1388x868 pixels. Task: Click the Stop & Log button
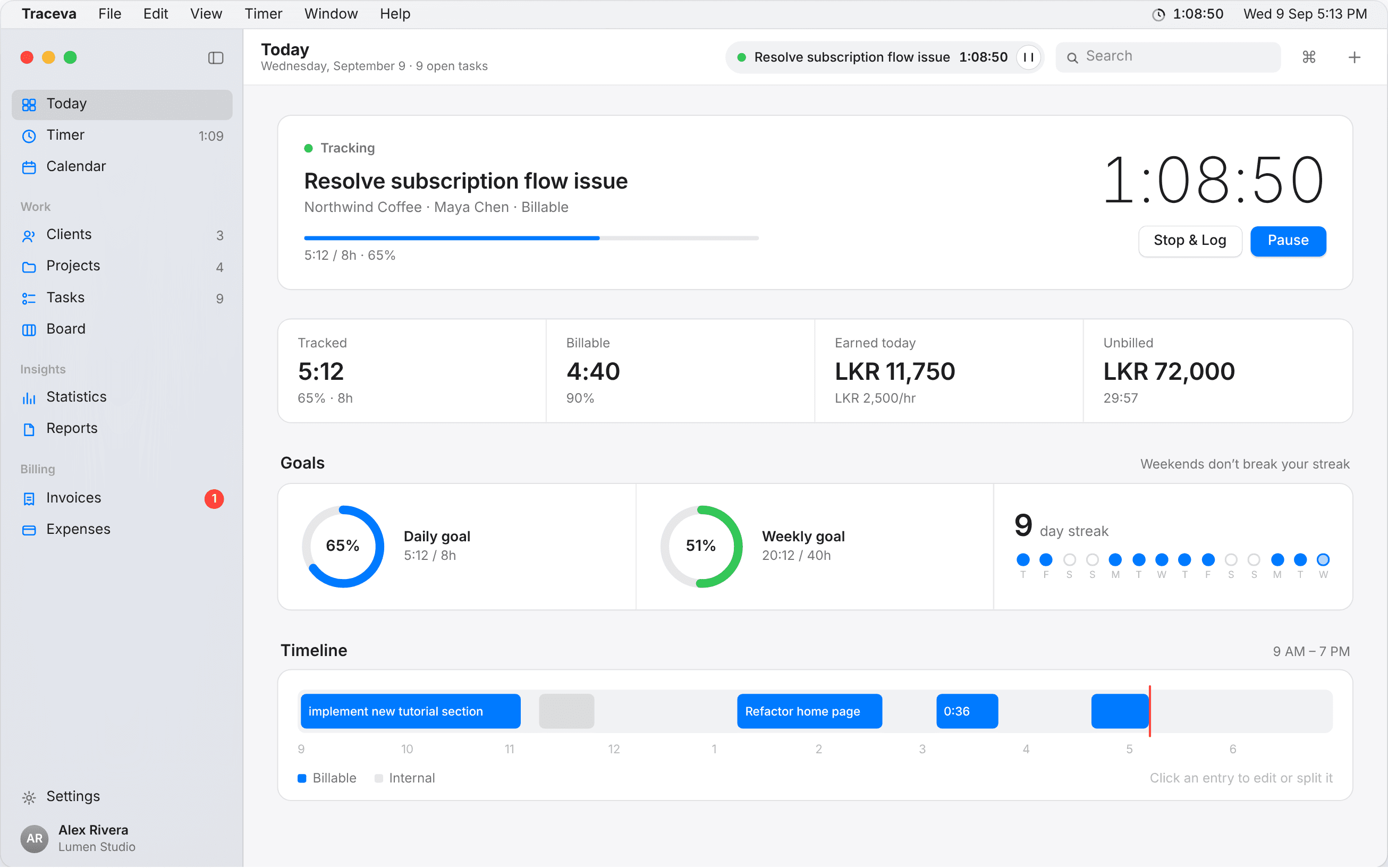pyautogui.click(x=1190, y=241)
